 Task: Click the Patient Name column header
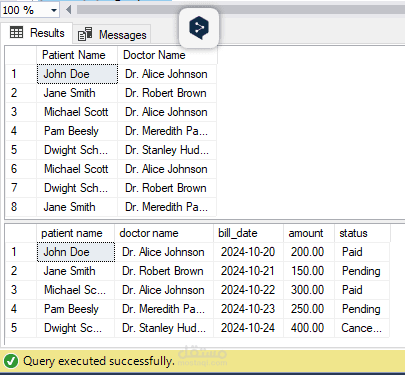click(77, 55)
